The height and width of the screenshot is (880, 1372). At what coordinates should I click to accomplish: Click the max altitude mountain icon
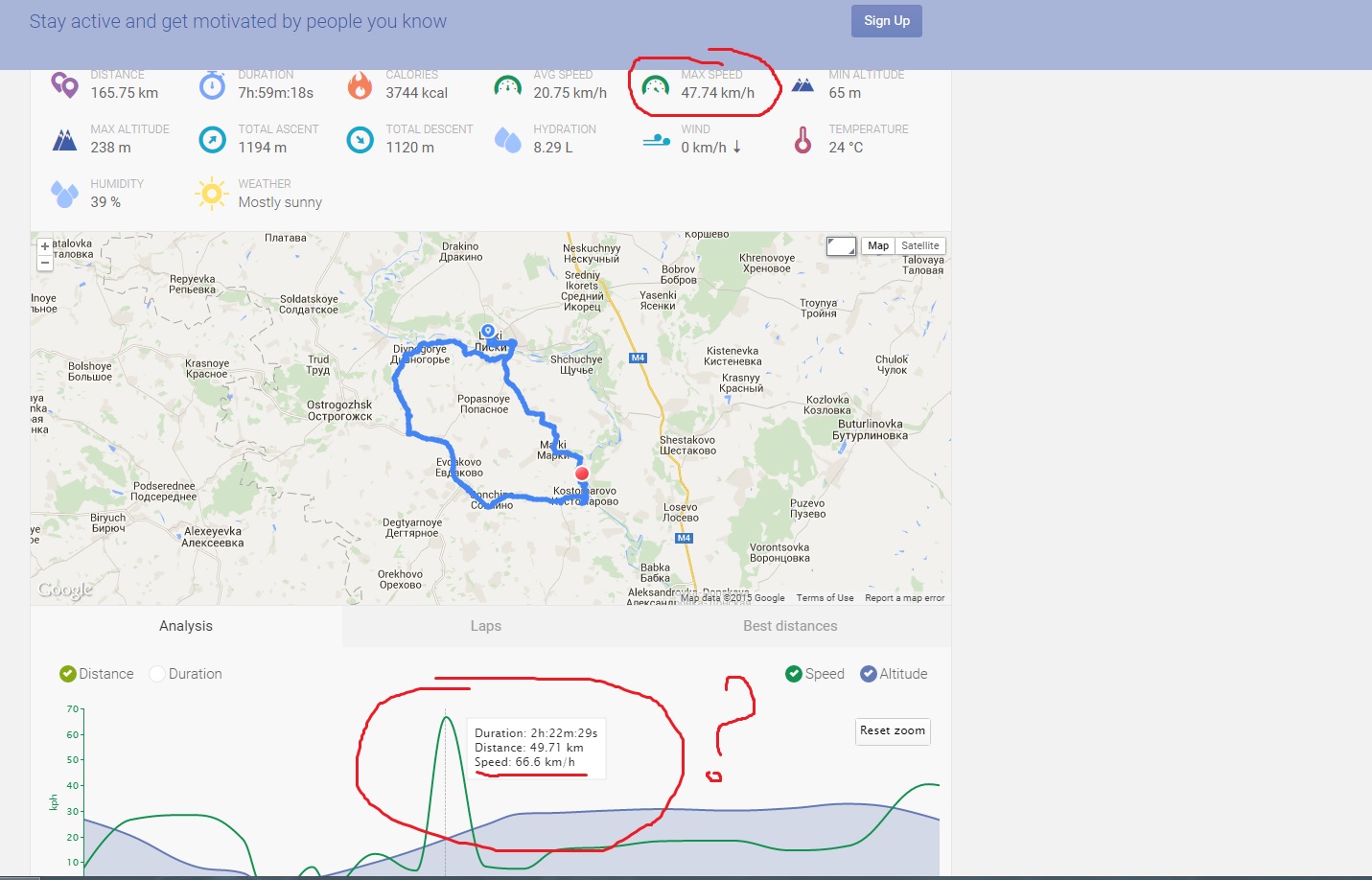point(64,140)
